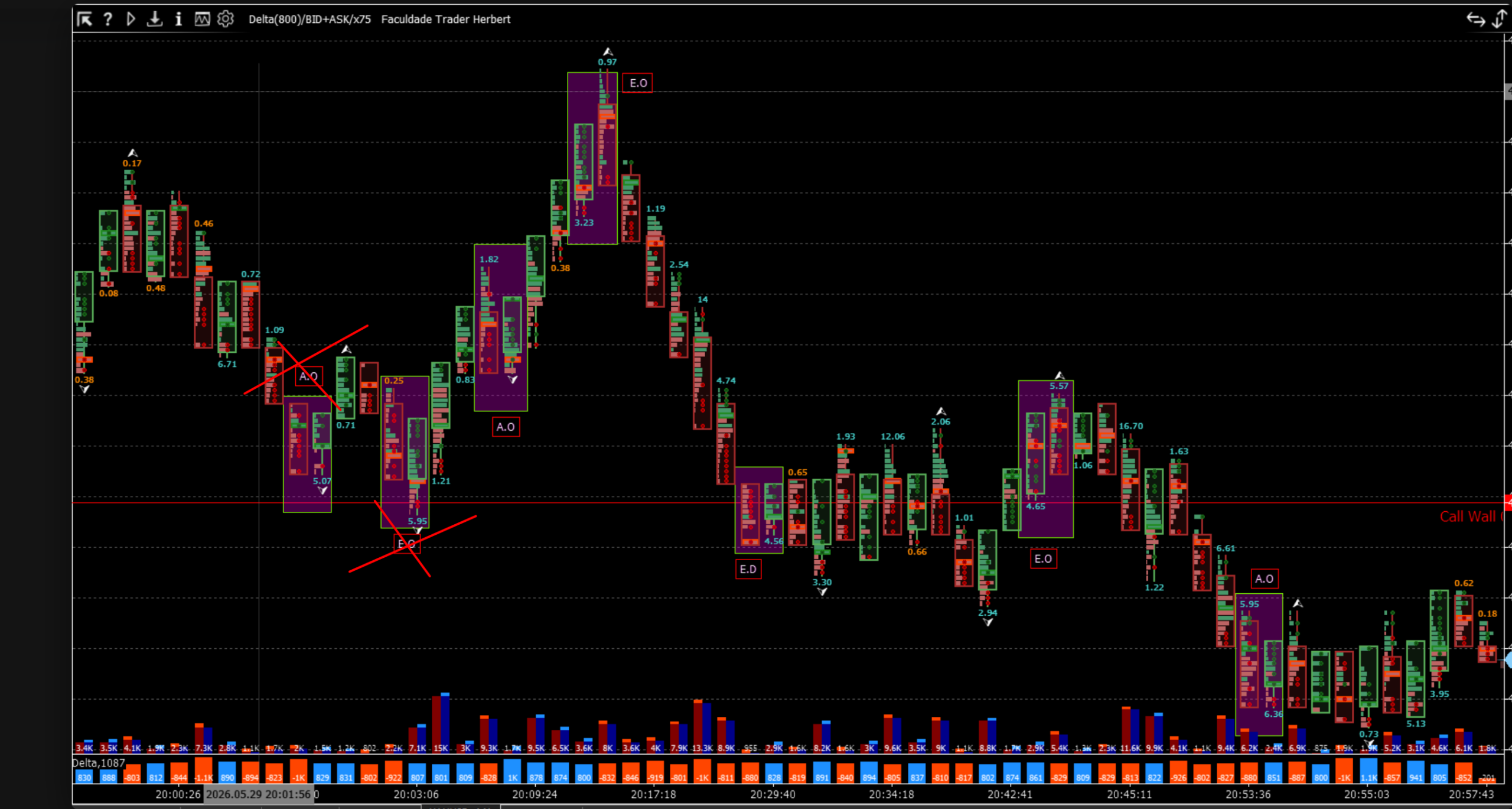Click the download arrow icon
The width and height of the screenshot is (1512, 809).
(155, 20)
